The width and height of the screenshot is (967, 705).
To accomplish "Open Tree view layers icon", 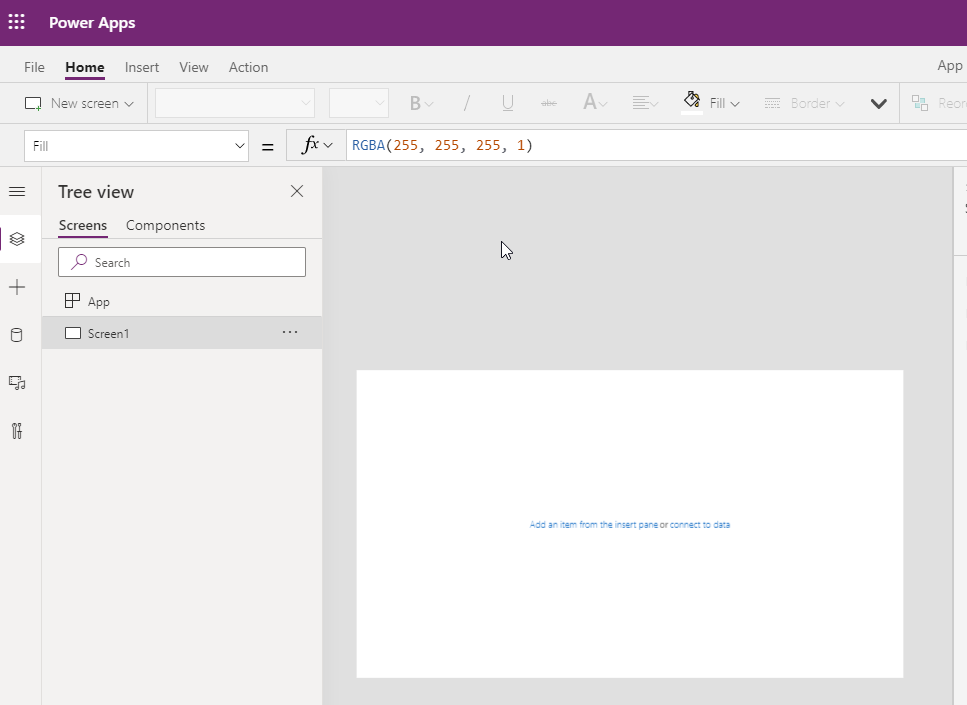I will click(17, 239).
